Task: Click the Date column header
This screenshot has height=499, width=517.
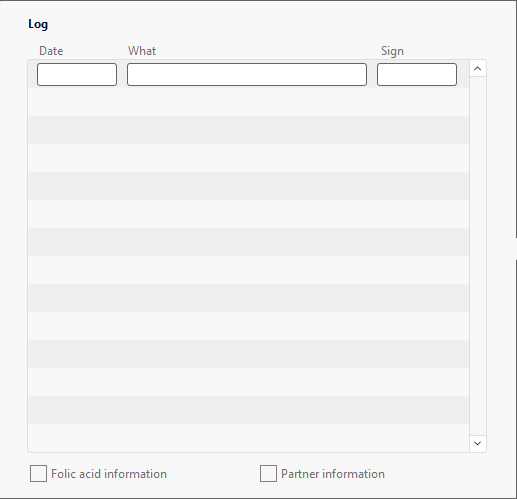Action: tap(51, 51)
